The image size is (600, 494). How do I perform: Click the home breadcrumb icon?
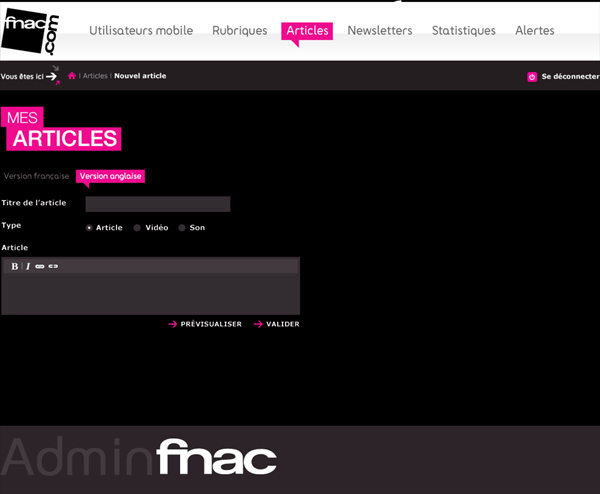(x=72, y=76)
